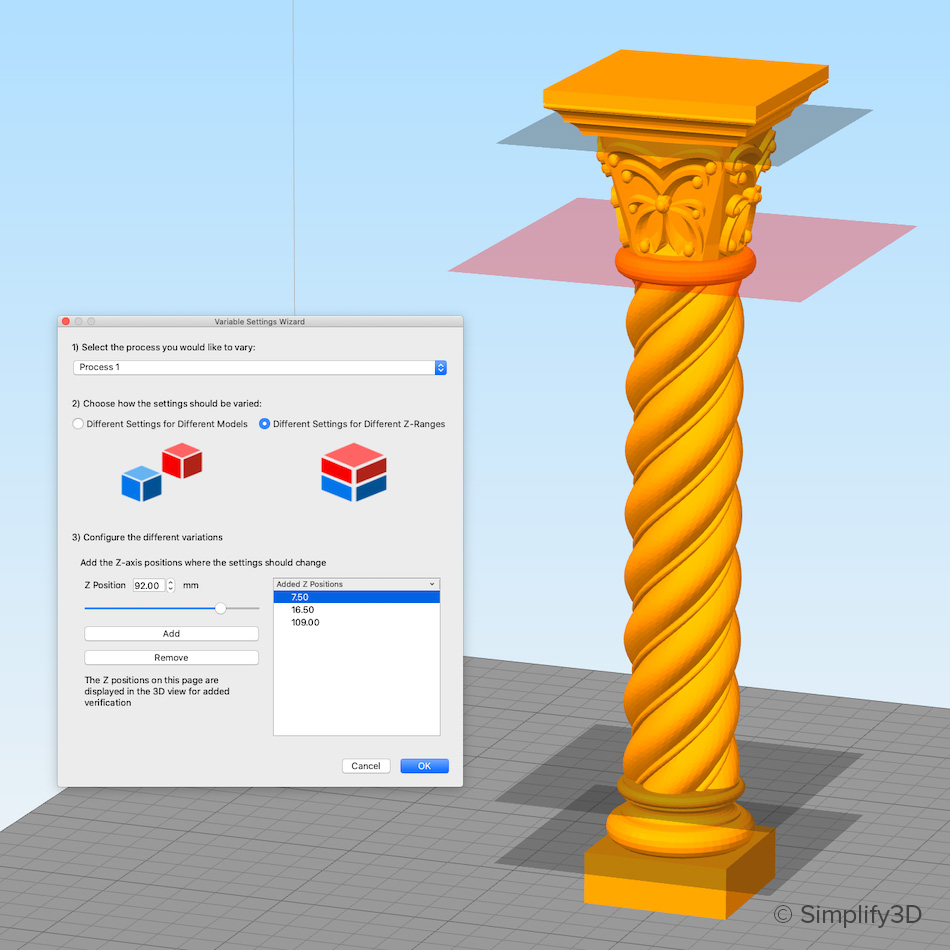The image size is (950, 950).
Task: Click the Z Position stepper down arrow
Action: click(170, 588)
